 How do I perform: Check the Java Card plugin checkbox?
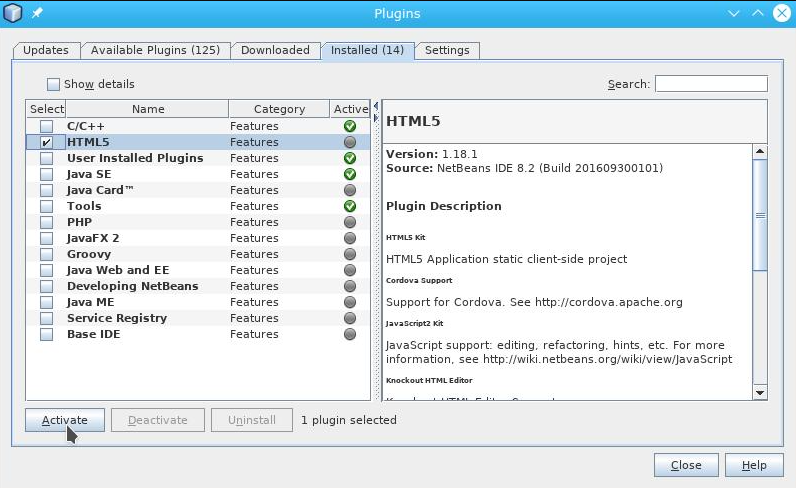tap(46, 190)
